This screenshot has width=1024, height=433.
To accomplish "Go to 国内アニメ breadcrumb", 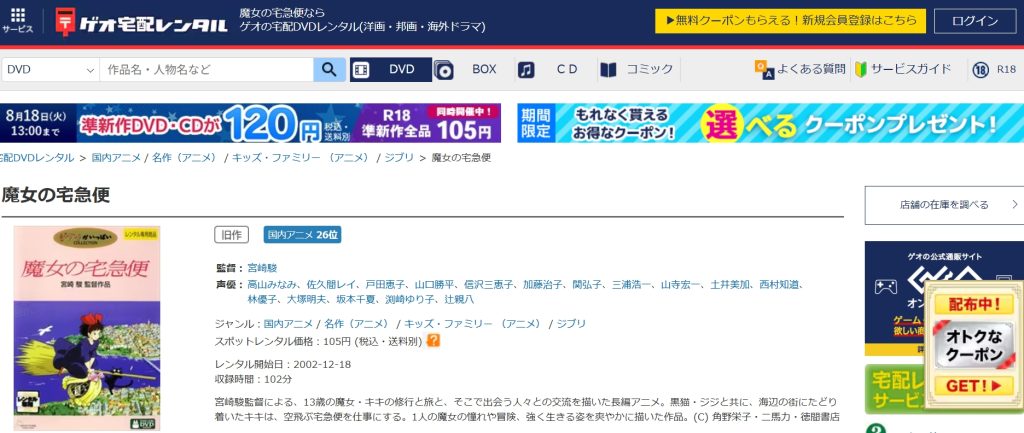I will click(116, 158).
